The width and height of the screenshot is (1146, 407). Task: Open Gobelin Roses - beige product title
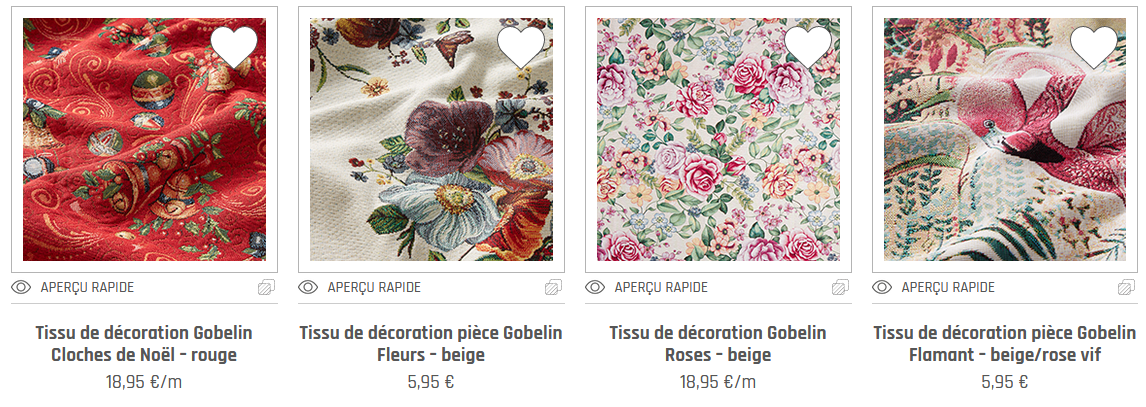coord(718,343)
